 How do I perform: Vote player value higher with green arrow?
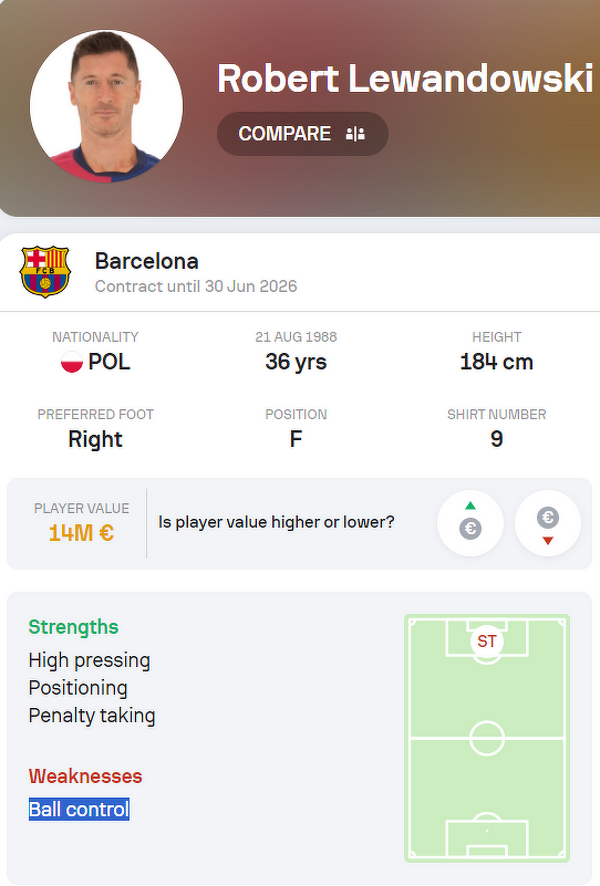(x=470, y=523)
